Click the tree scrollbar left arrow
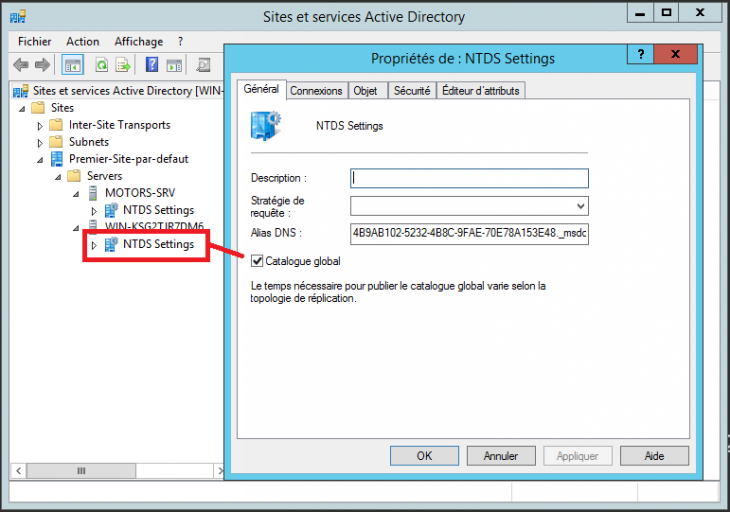 [18, 471]
